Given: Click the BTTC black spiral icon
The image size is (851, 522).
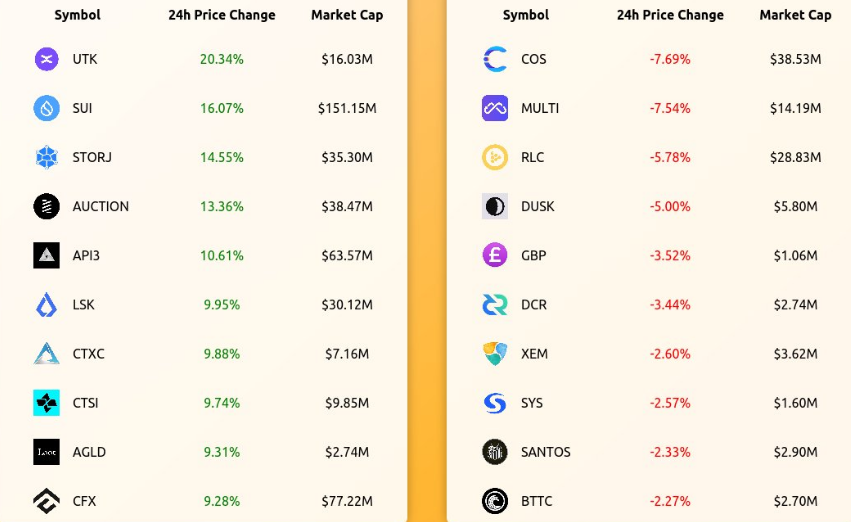Looking at the screenshot, I should coord(495,501).
